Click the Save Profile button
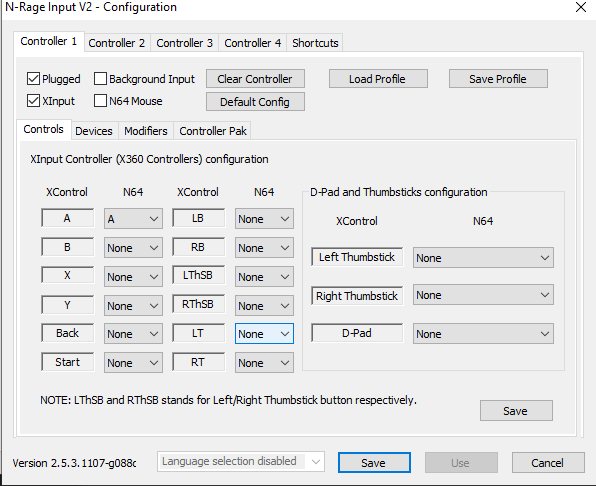The height and width of the screenshot is (486, 596). coord(498,79)
